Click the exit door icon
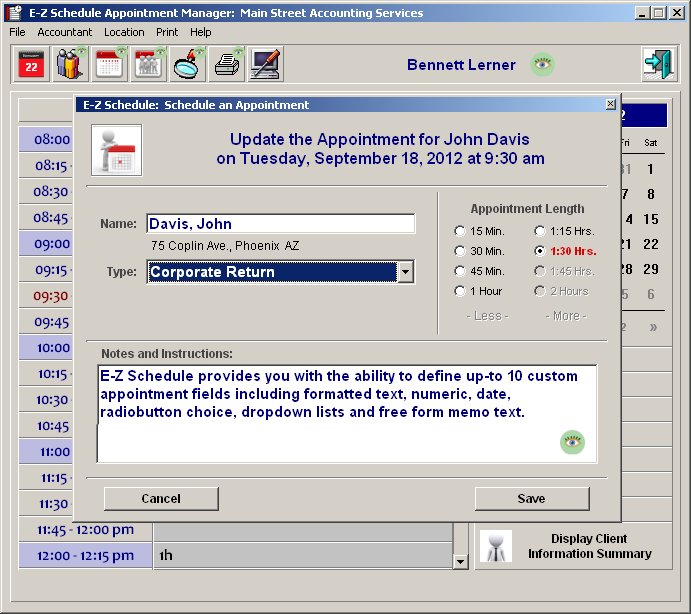 pyautogui.click(x=658, y=65)
